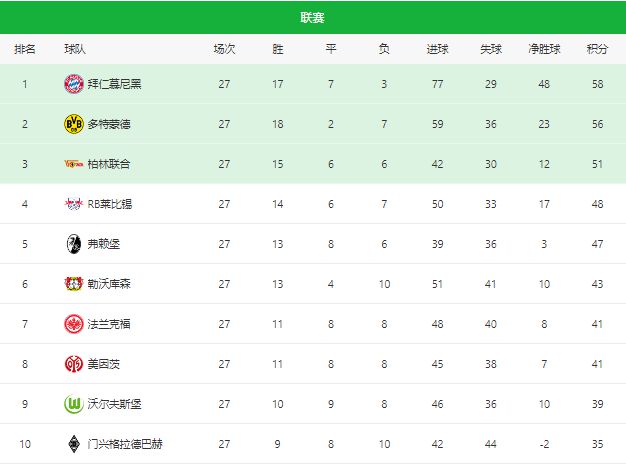Open the 沃尔夫斯堡 team link

(115, 404)
